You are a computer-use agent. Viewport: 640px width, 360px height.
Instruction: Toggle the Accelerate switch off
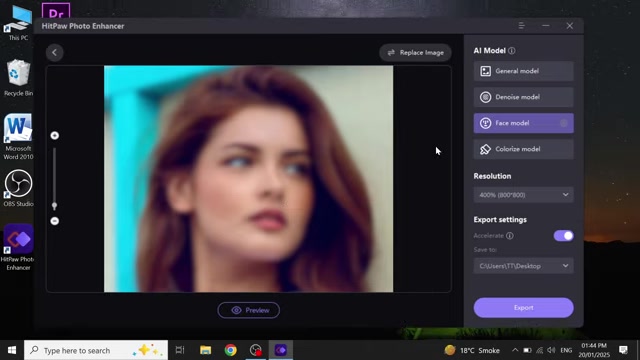click(563, 236)
